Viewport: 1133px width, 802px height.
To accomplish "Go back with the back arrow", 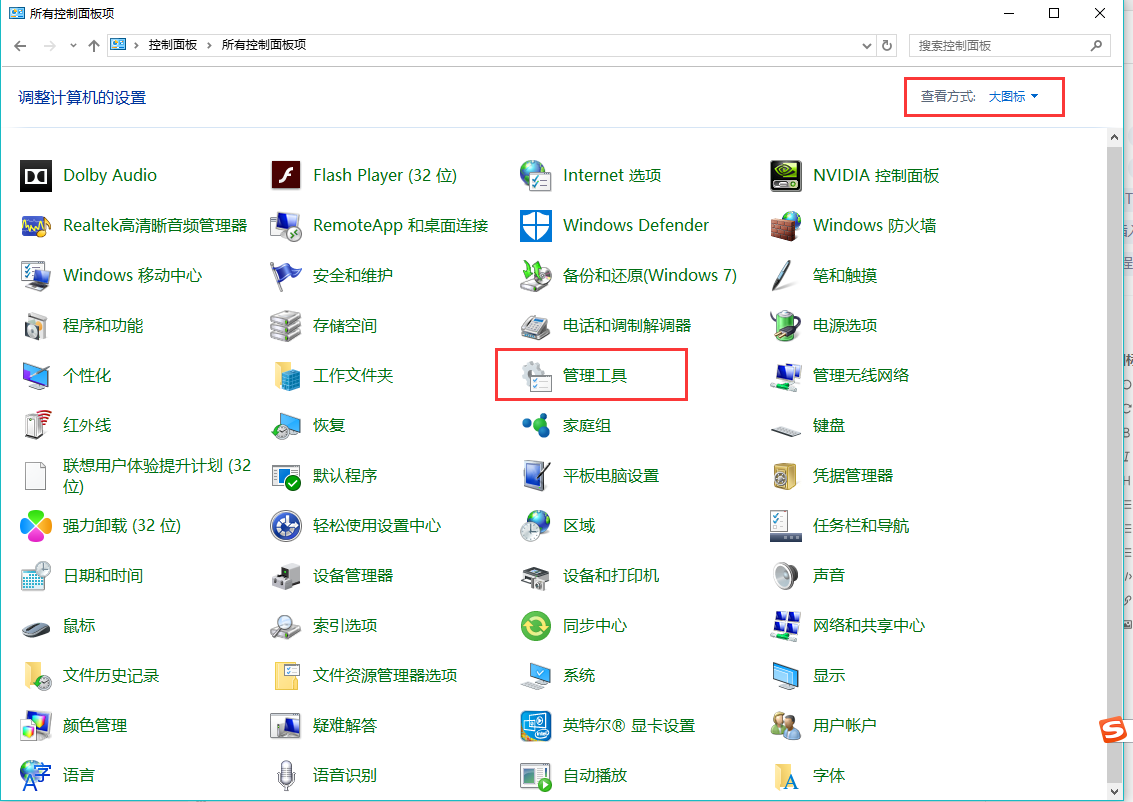I will pyautogui.click(x=20, y=46).
